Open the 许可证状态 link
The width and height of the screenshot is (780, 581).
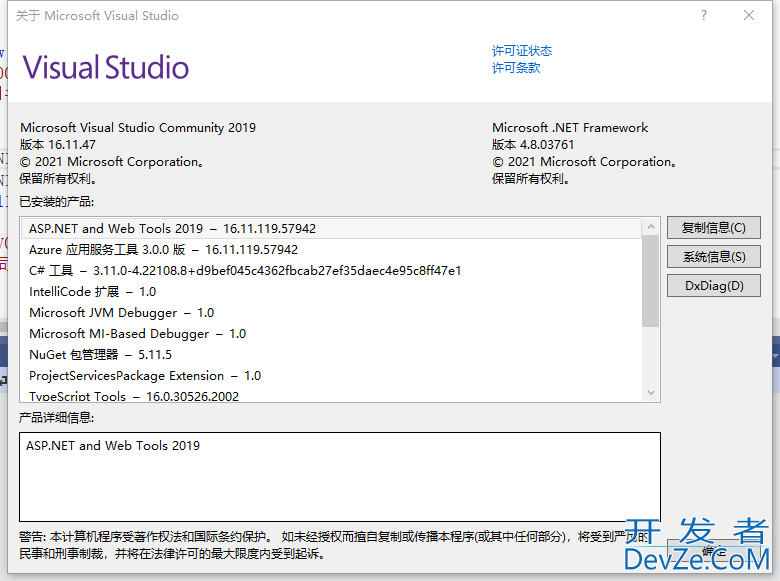pos(521,51)
